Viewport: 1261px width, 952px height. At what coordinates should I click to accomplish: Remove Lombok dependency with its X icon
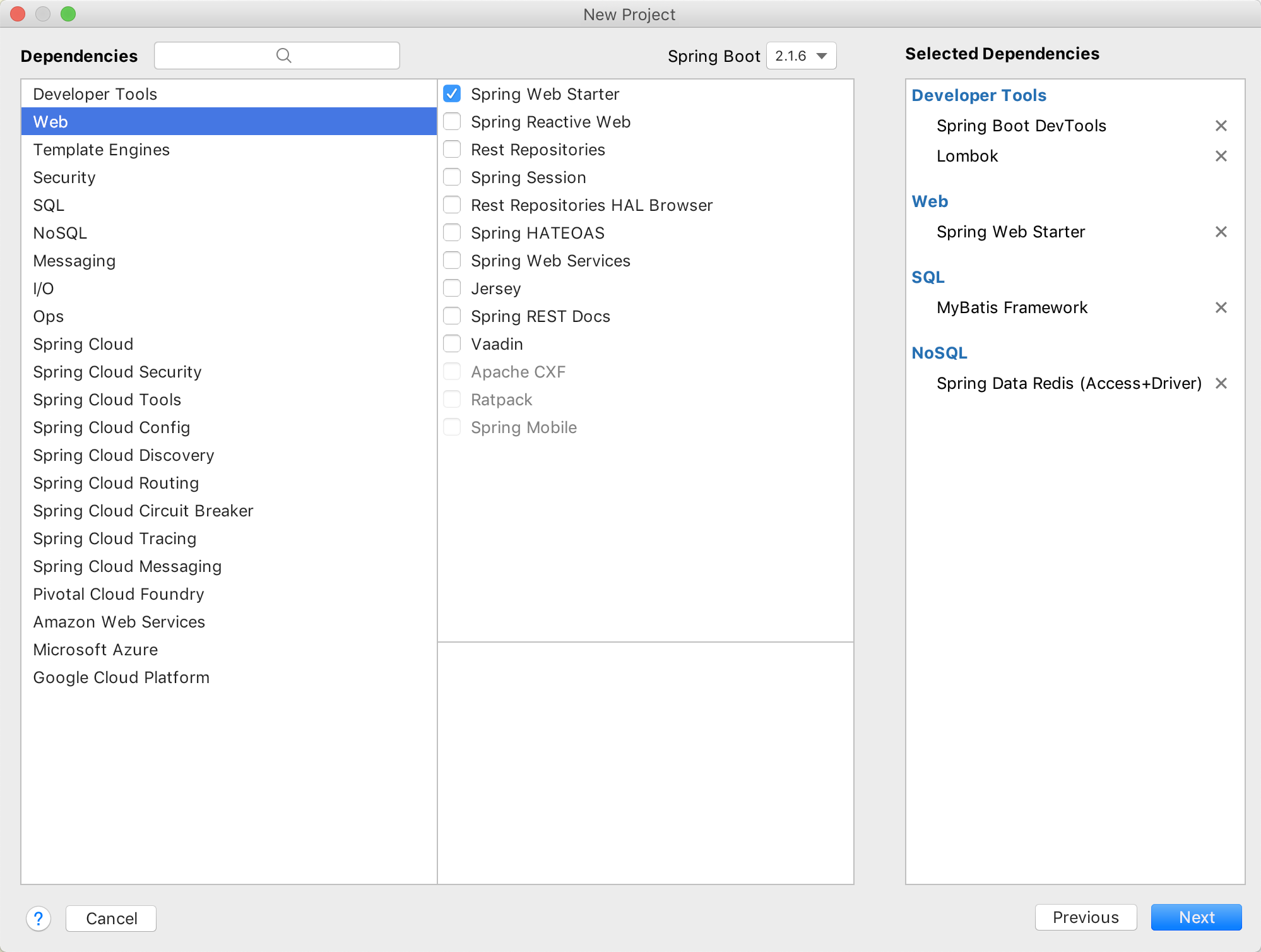tap(1221, 156)
